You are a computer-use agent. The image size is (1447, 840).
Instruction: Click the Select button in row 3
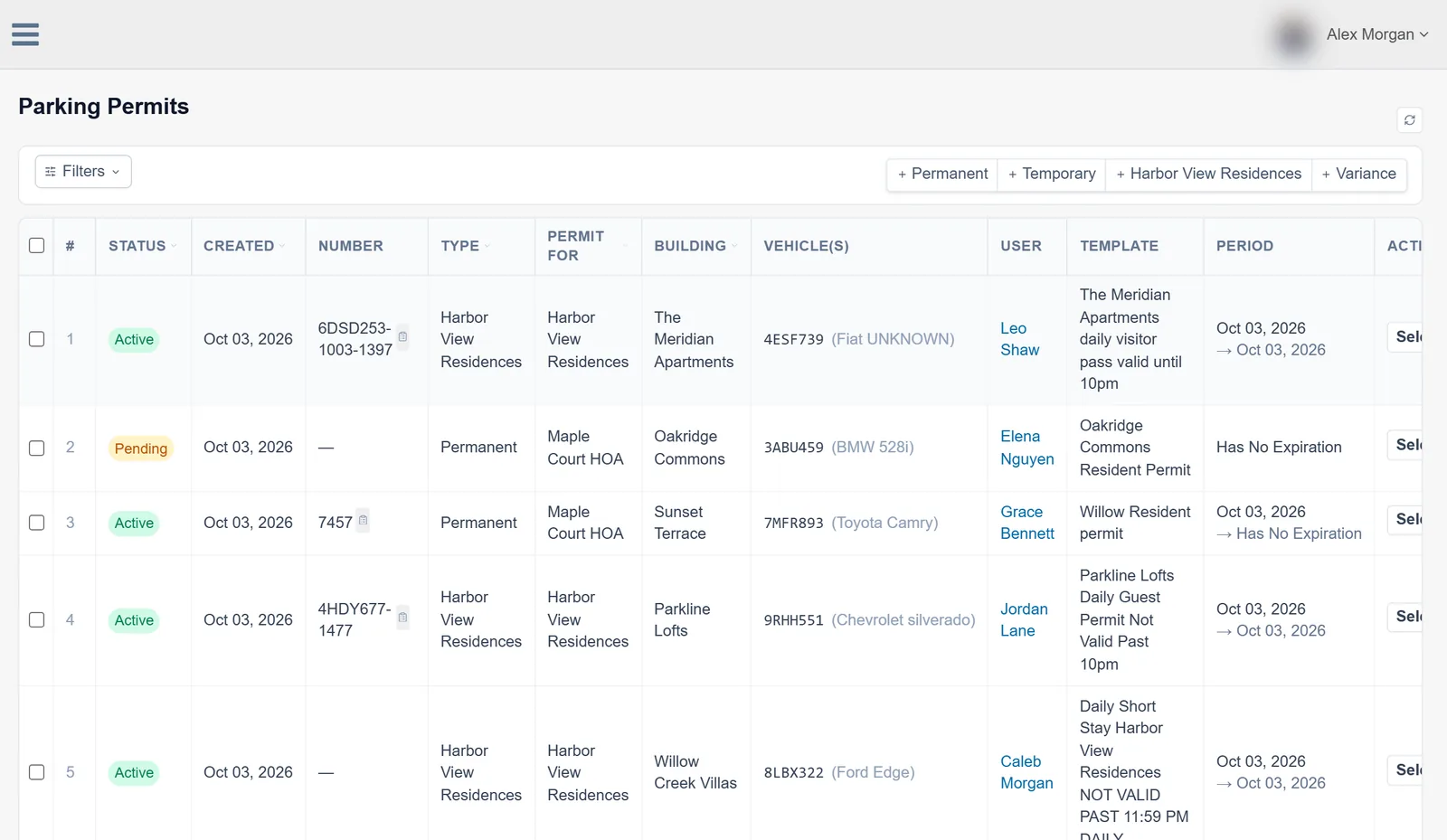tap(1405, 519)
